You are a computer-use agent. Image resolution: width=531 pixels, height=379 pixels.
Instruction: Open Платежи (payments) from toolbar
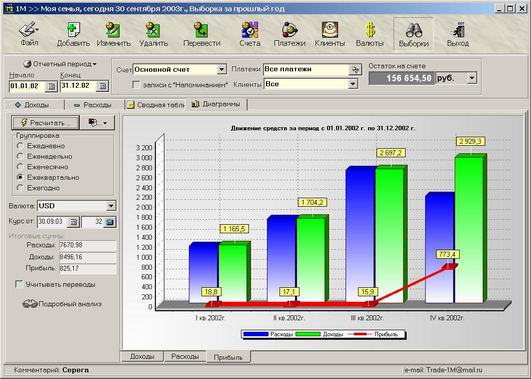tap(290, 34)
